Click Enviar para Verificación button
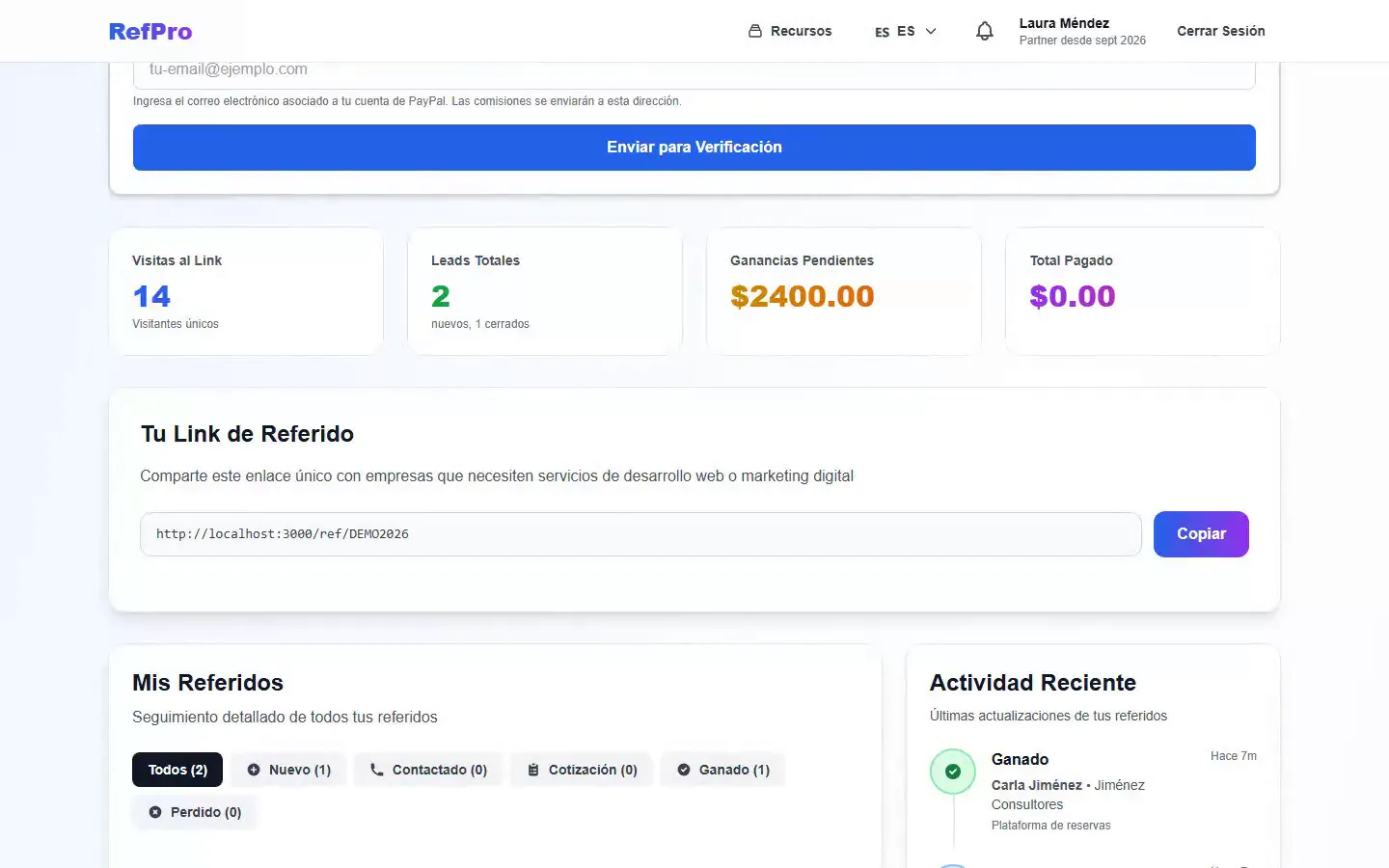Image resolution: width=1389 pixels, height=868 pixels. (x=694, y=148)
